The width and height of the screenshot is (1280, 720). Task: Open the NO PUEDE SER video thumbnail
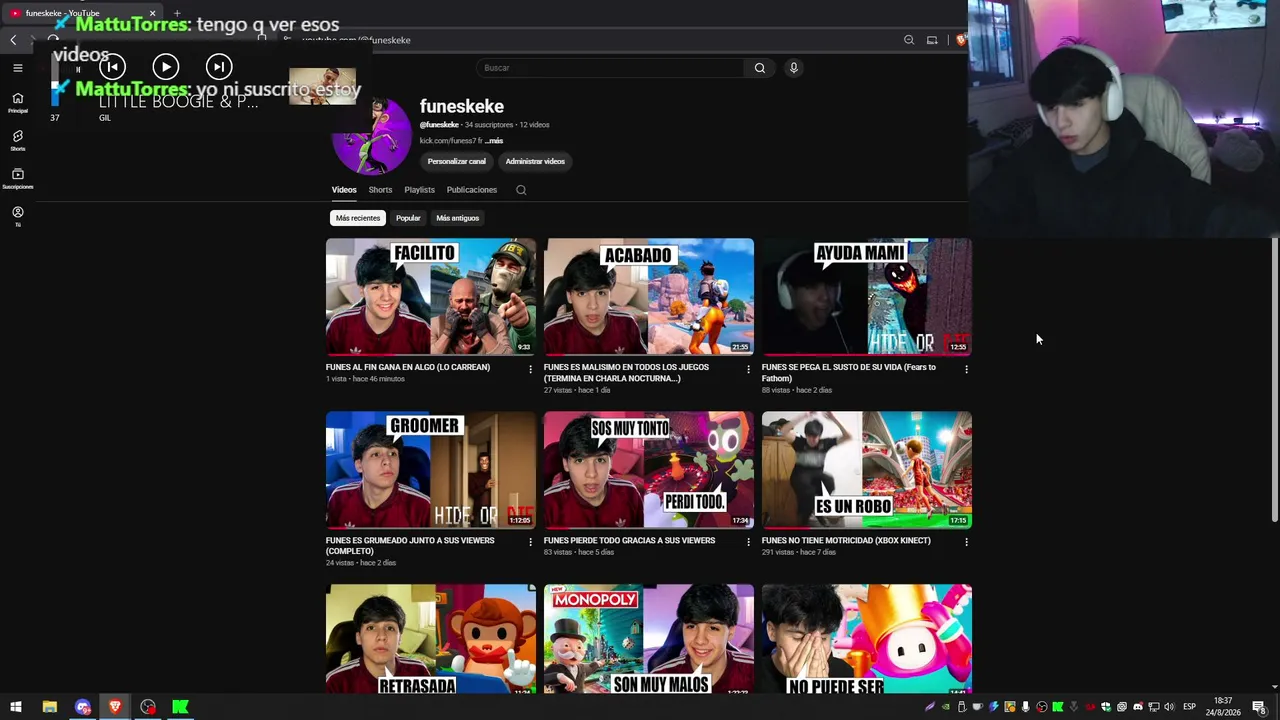pos(867,639)
